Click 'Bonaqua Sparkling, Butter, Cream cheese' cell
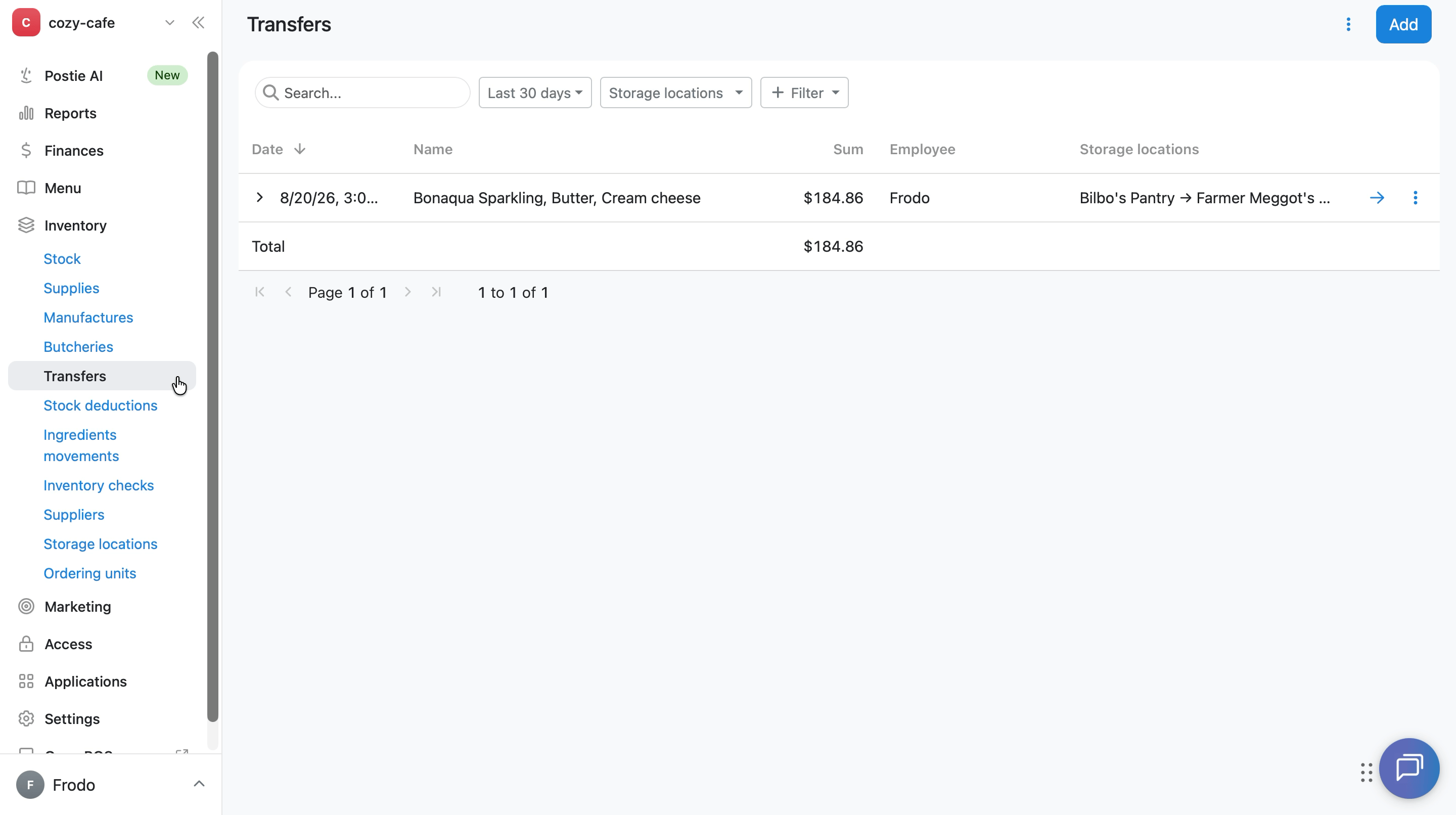The image size is (1456, 815). [557, 198]
